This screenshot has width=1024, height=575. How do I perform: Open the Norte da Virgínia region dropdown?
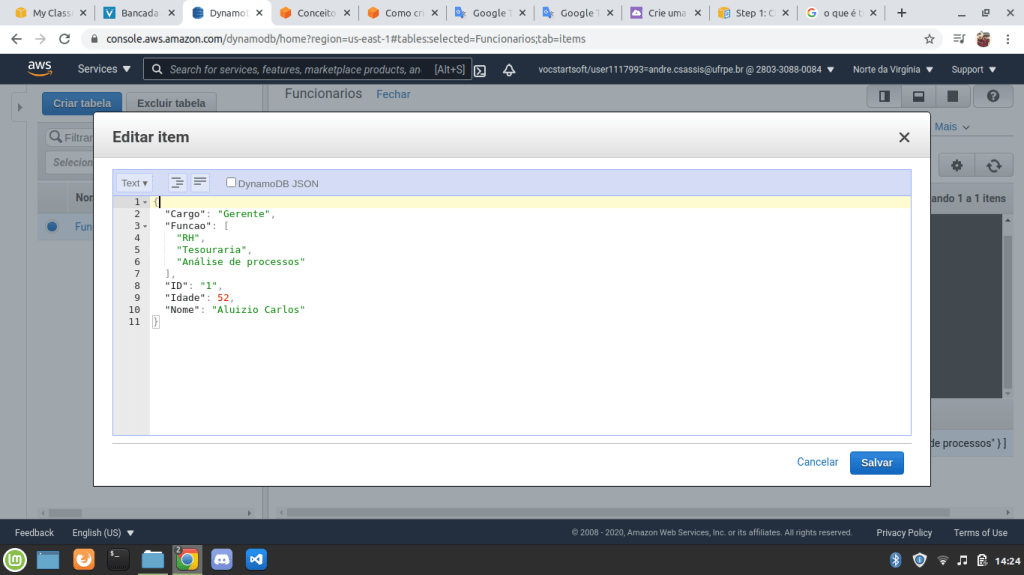pyautogui.click(x=892, y=70)
